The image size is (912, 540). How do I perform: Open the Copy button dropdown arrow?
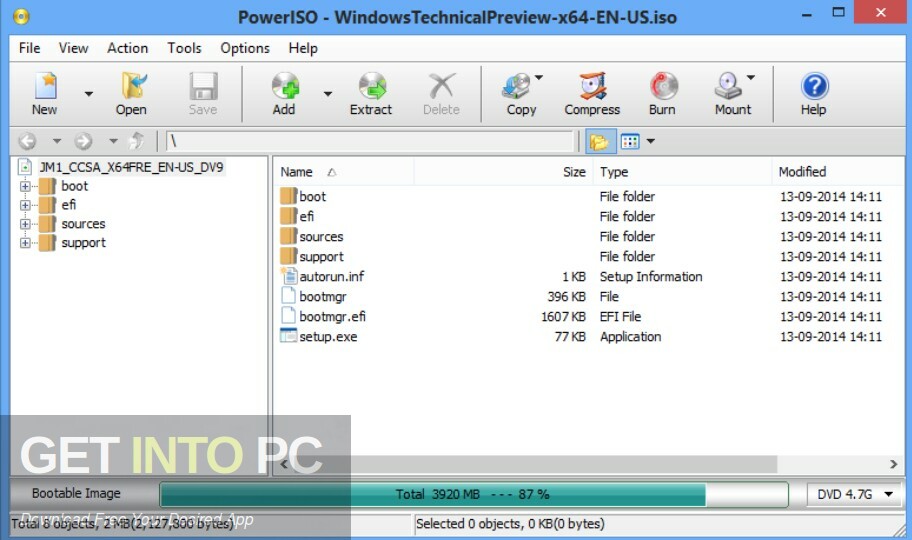(539, 77)
